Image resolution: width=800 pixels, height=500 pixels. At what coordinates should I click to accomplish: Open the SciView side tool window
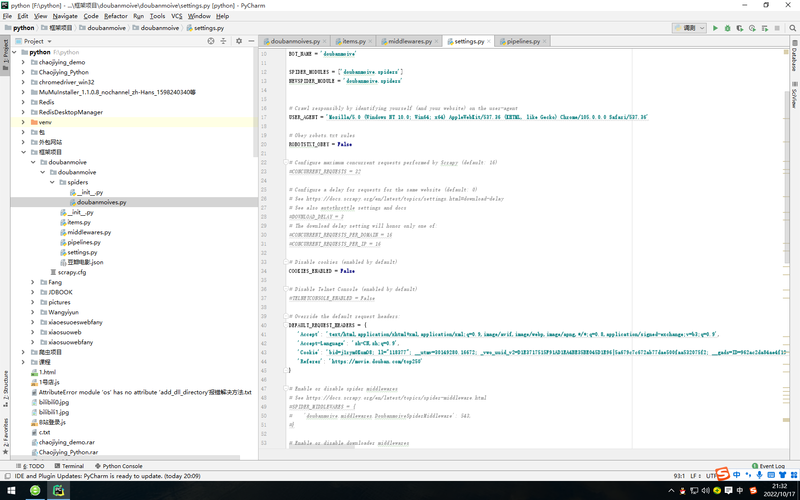[794, 95]
